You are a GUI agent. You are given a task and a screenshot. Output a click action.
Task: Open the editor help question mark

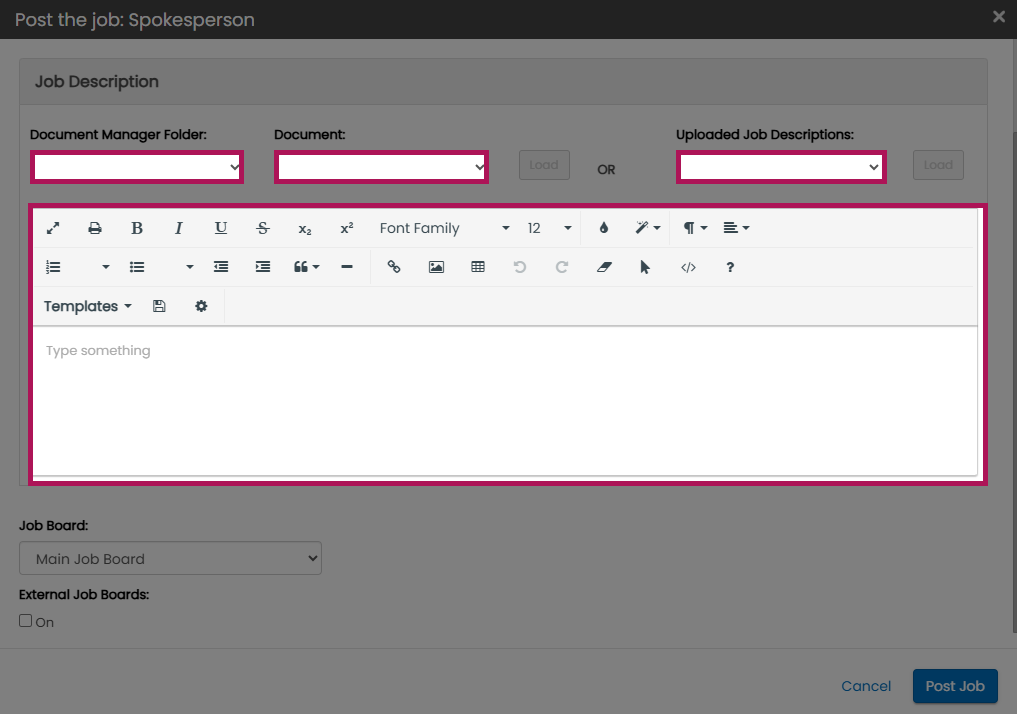click(x=730, y=267)
